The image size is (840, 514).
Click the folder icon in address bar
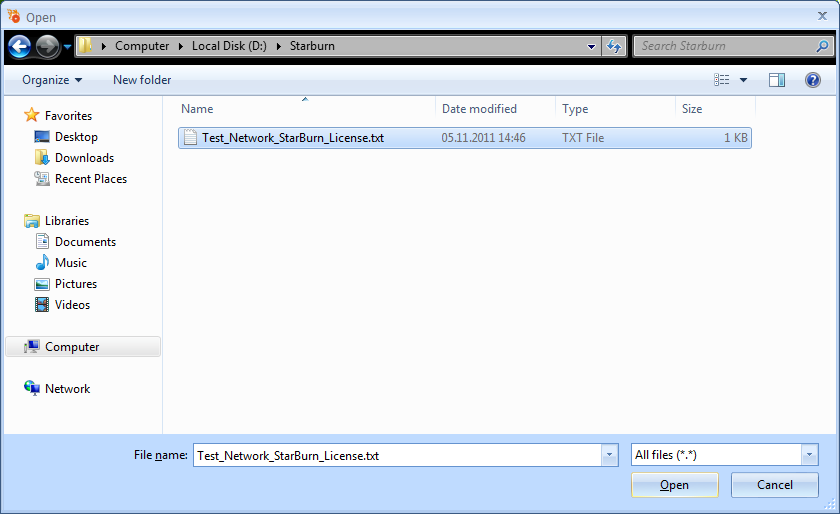[85, 46]
